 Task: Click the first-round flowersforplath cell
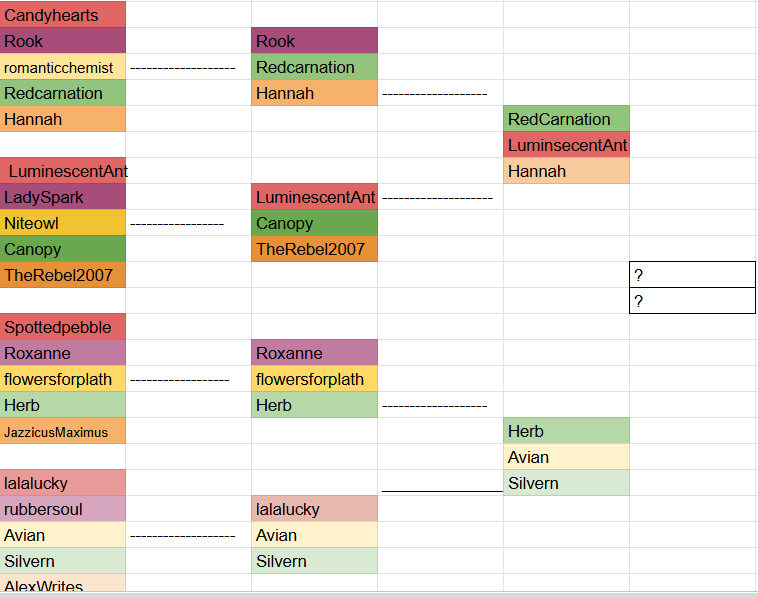[63, 379]
